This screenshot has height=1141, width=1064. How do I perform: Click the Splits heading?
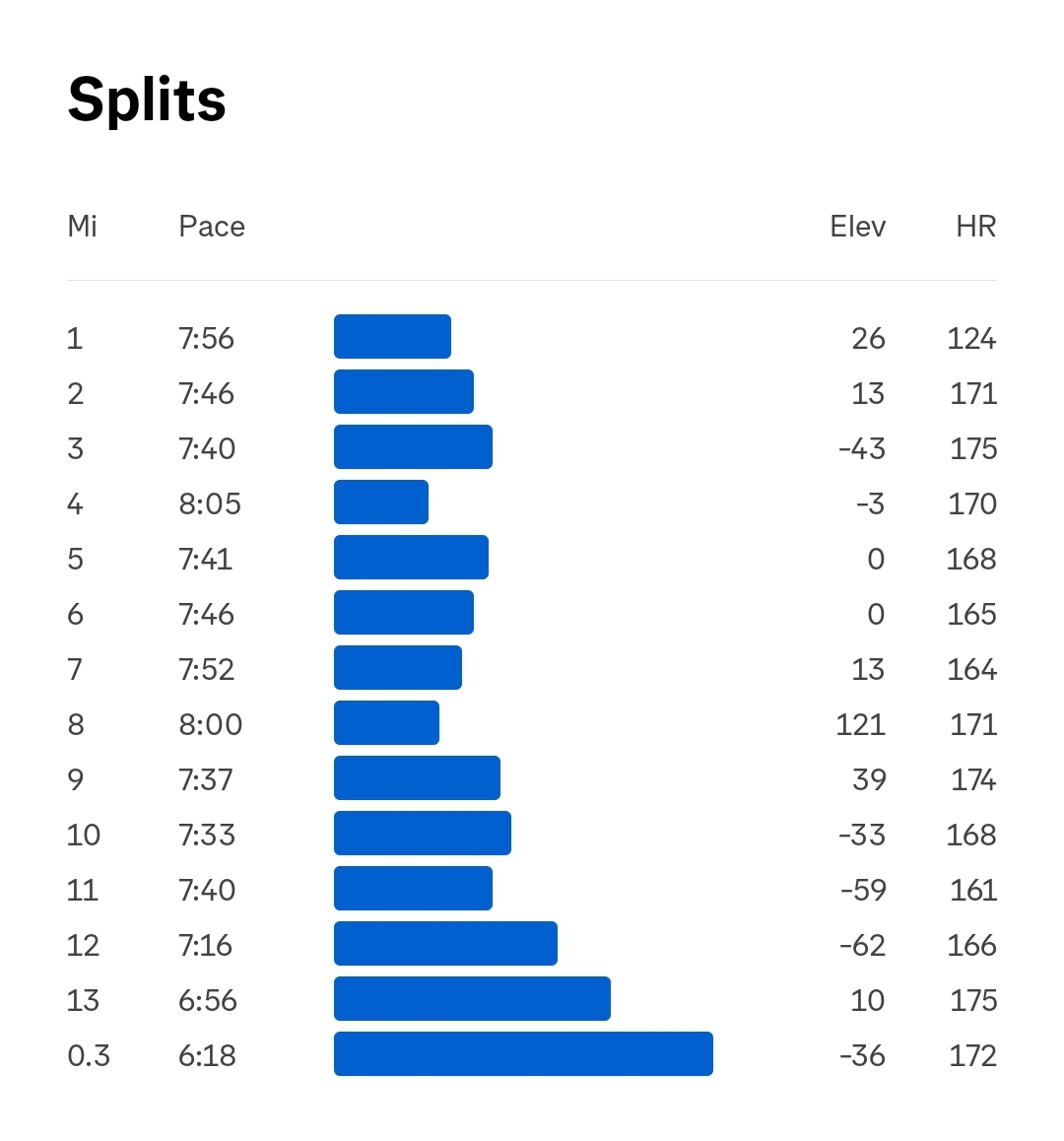coord(147,100)
